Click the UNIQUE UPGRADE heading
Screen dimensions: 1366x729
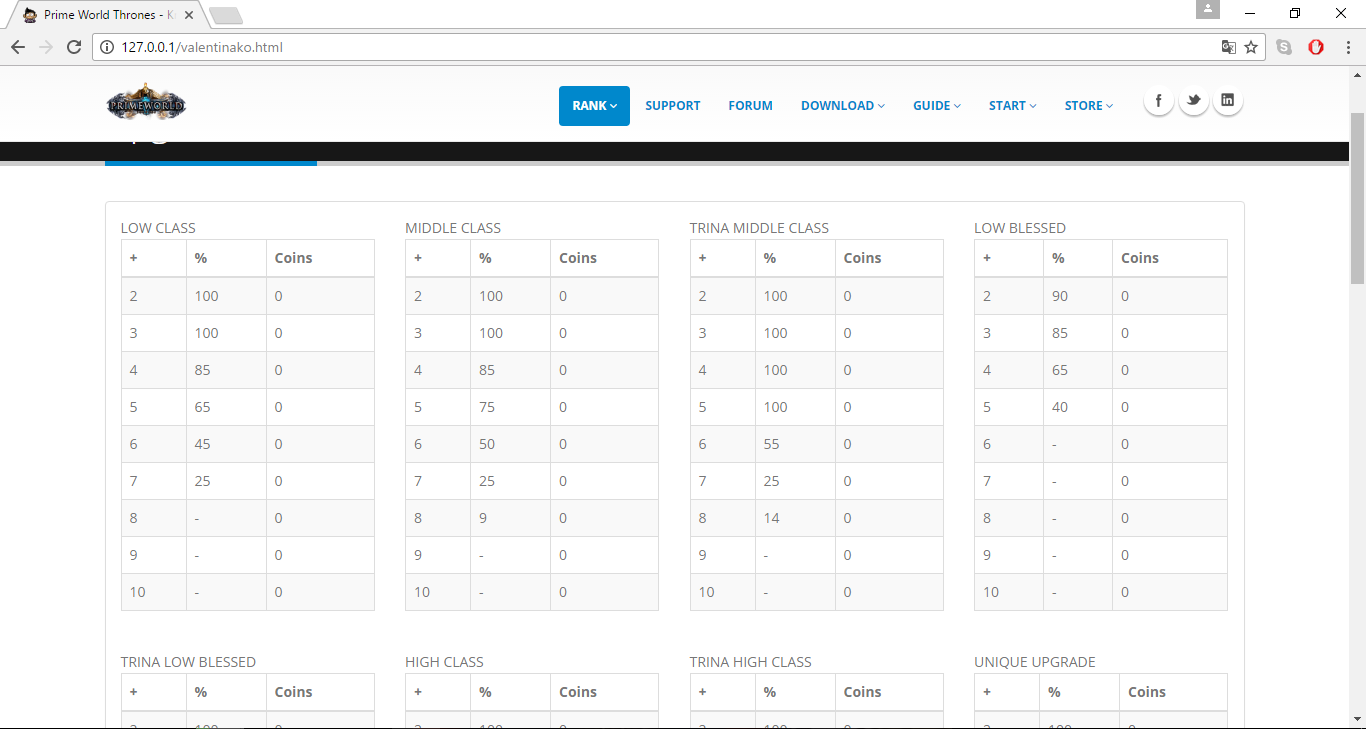coord(1035,662)
